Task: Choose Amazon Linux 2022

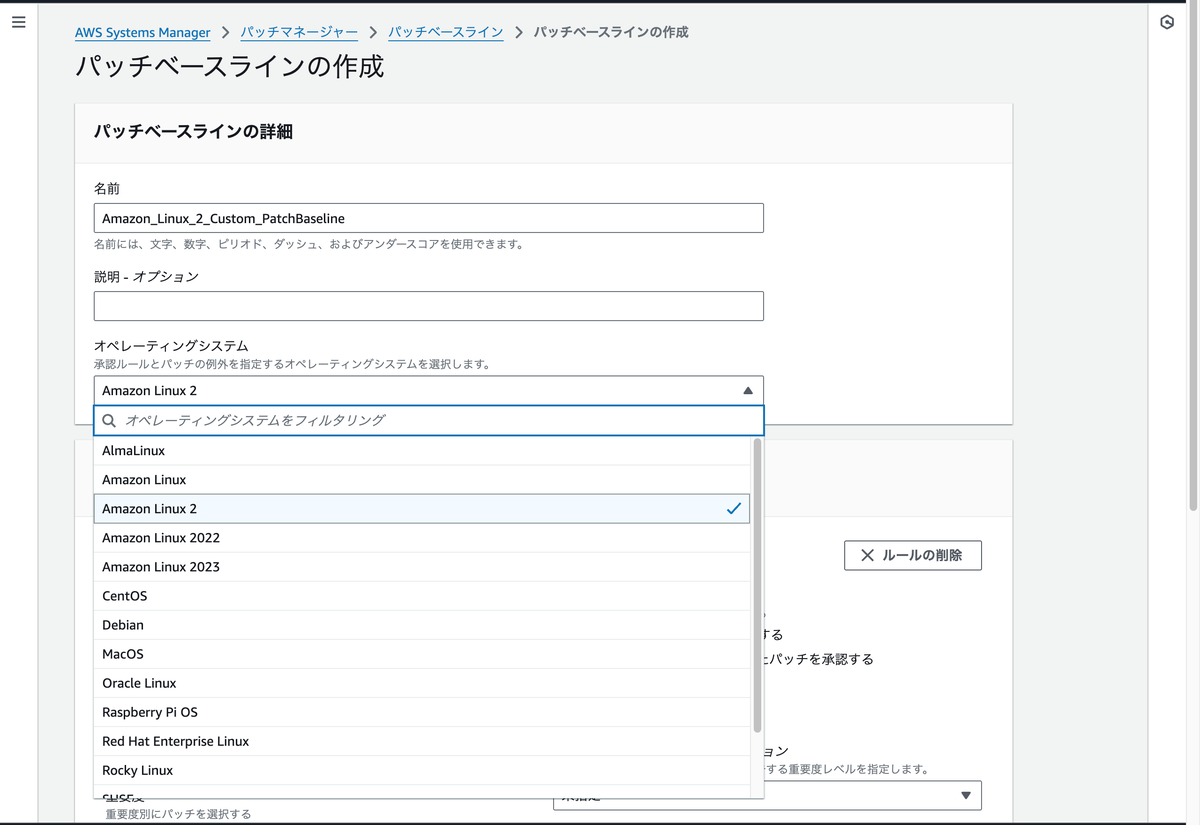Action: point(422,538)
